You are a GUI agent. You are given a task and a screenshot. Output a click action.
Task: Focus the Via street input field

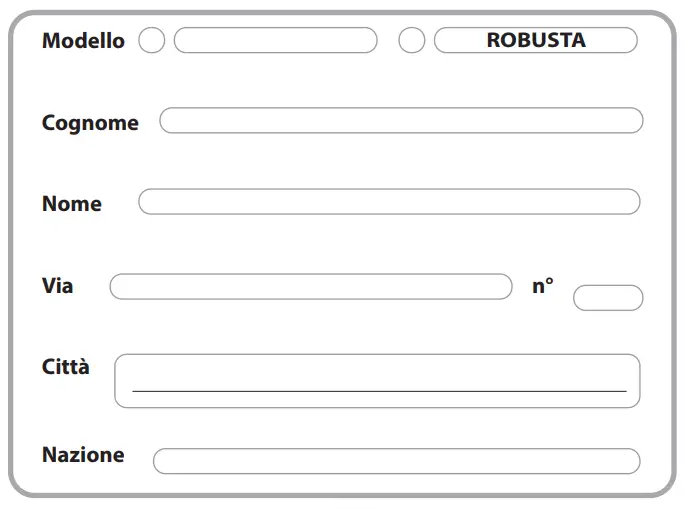310,287
